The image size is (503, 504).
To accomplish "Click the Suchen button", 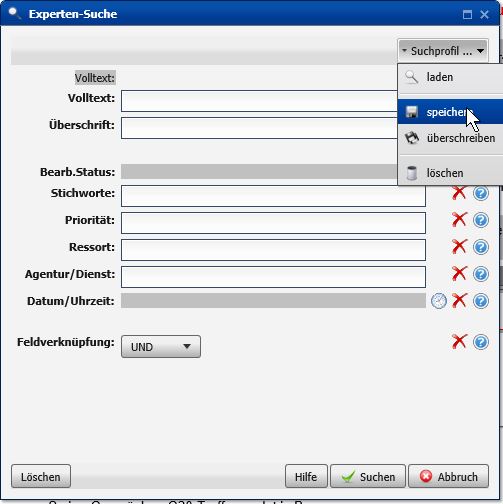I will 368,477.
